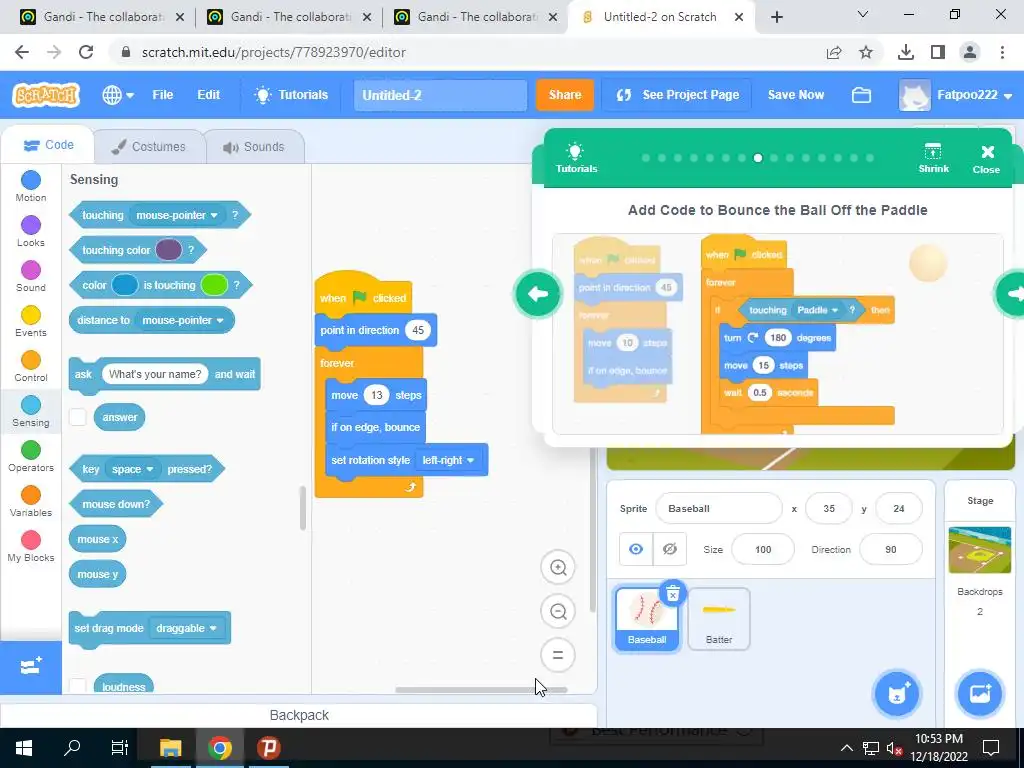Screen dimensions: 1024x768
Task: Hide the sprite with crossed-eye button
Action: click(669, 549)
